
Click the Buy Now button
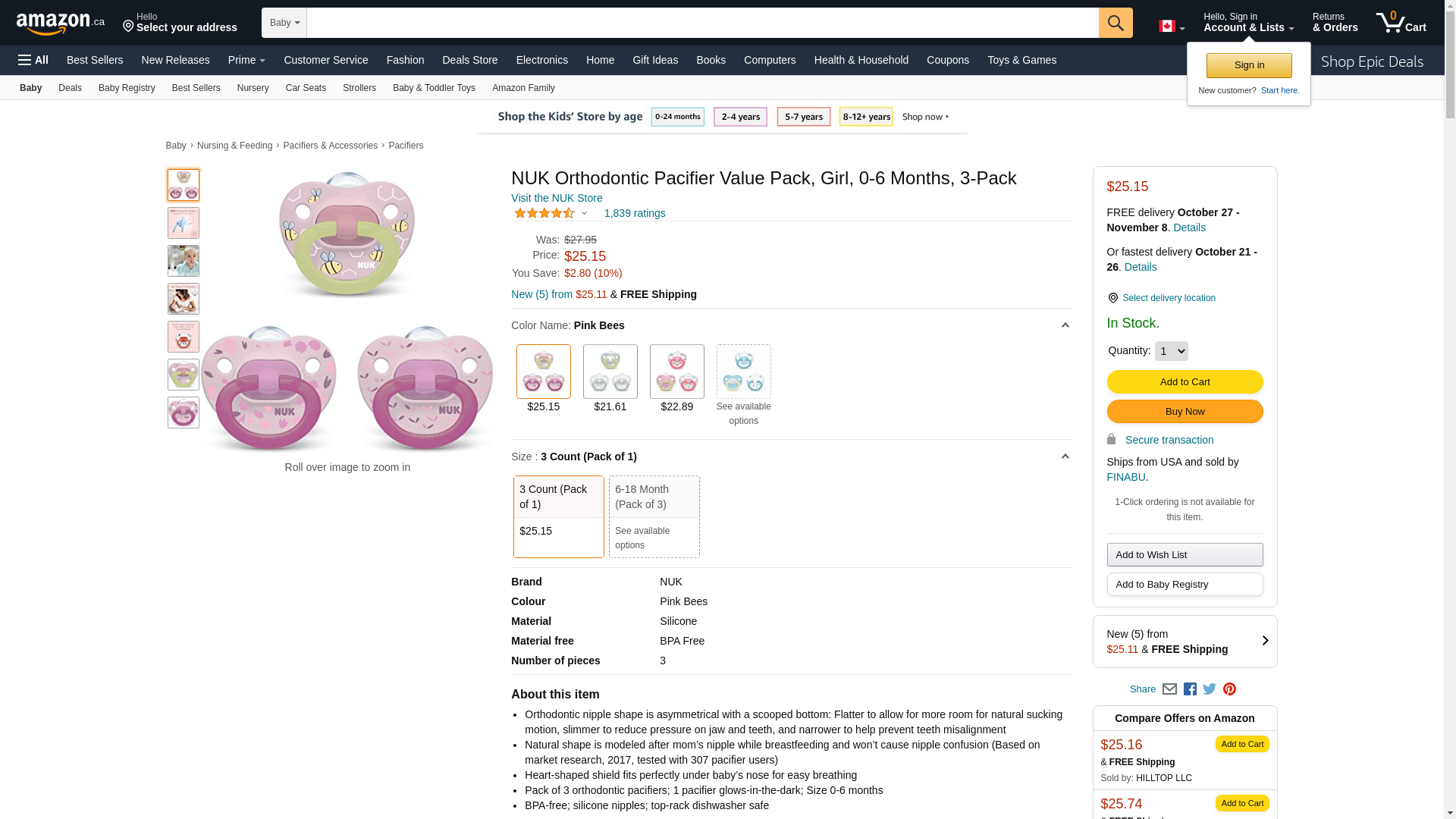click(x=1185, y=412)
